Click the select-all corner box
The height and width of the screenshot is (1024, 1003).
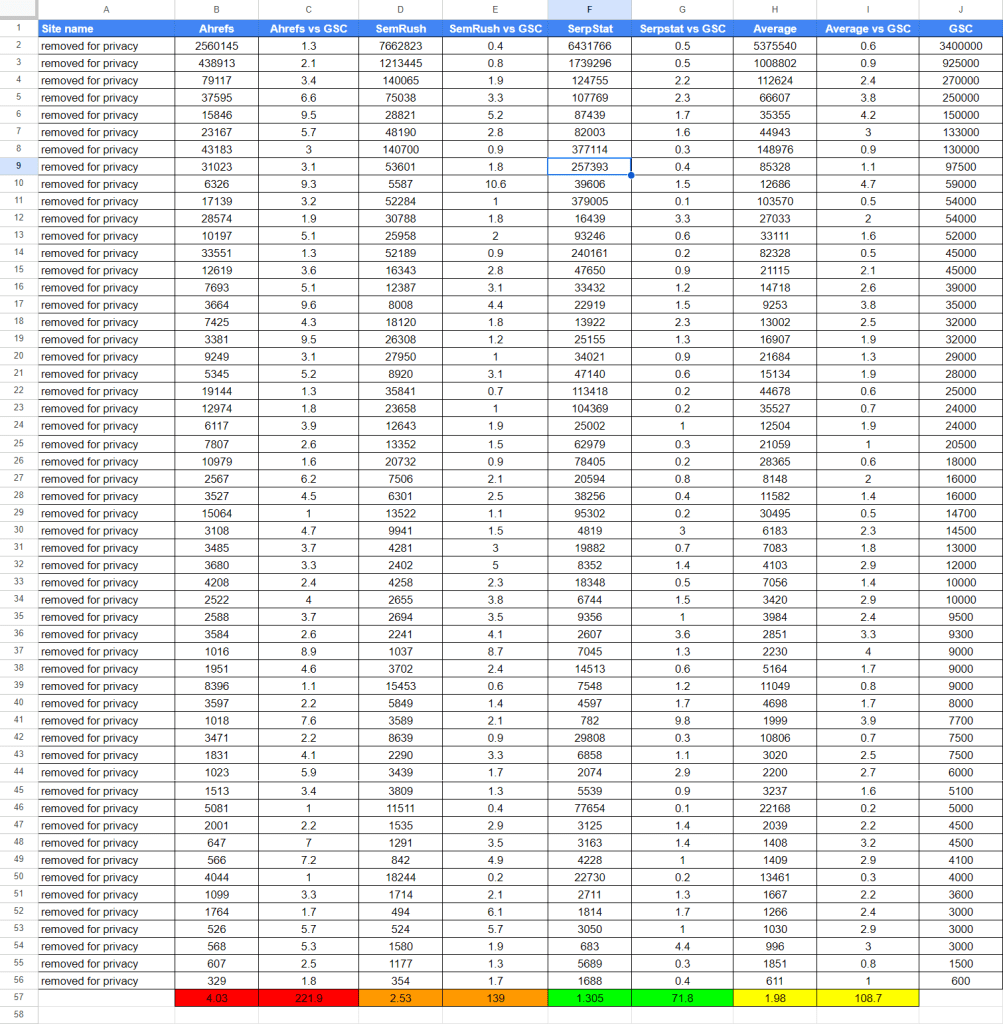[x=18, y=9]
